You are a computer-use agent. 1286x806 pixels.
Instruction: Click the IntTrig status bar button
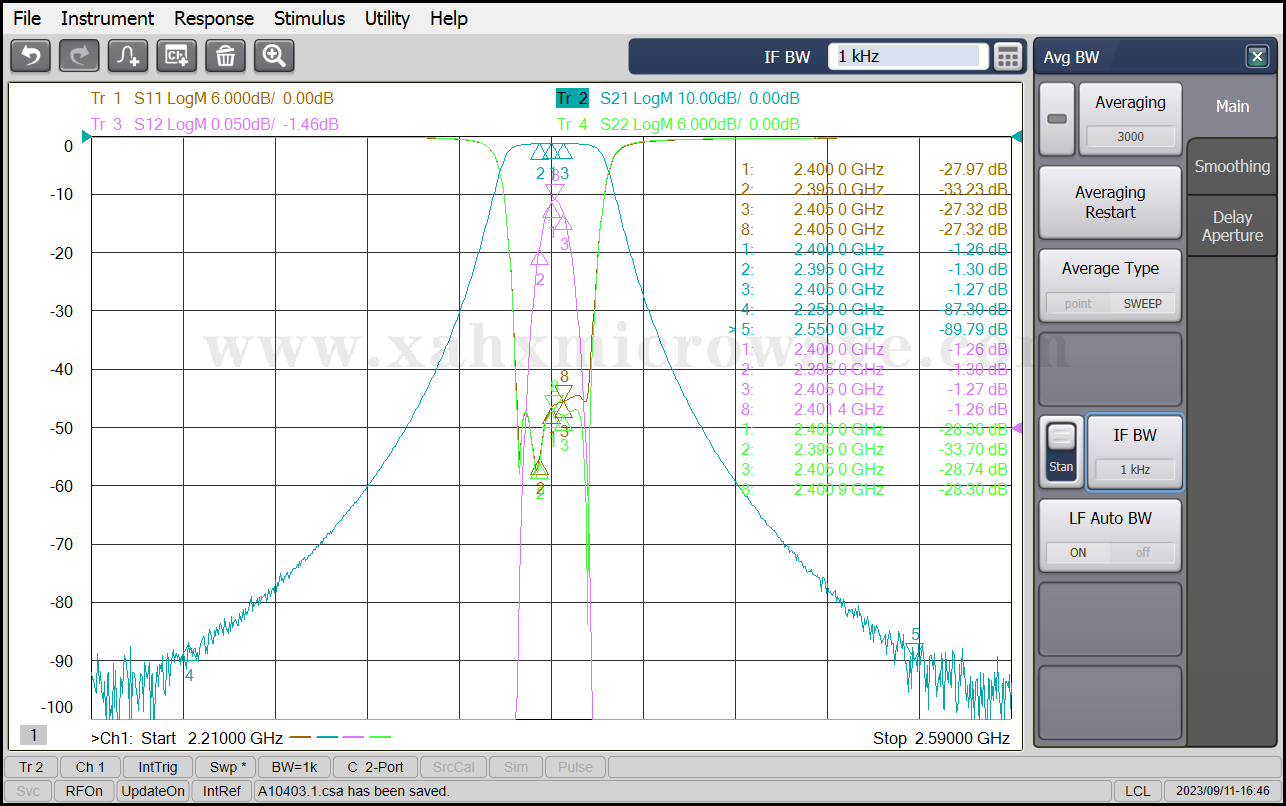tap(158, 767)
